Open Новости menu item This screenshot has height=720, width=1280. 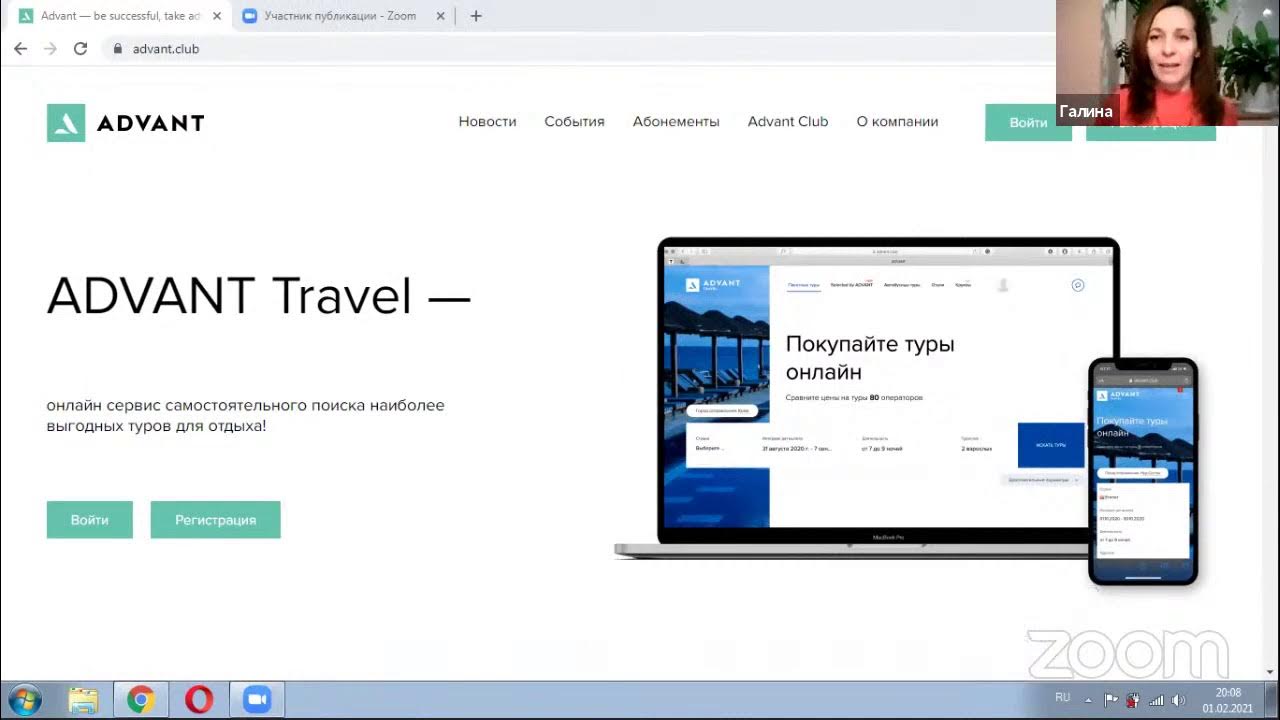pyautogui.click(x=487, y=122)
